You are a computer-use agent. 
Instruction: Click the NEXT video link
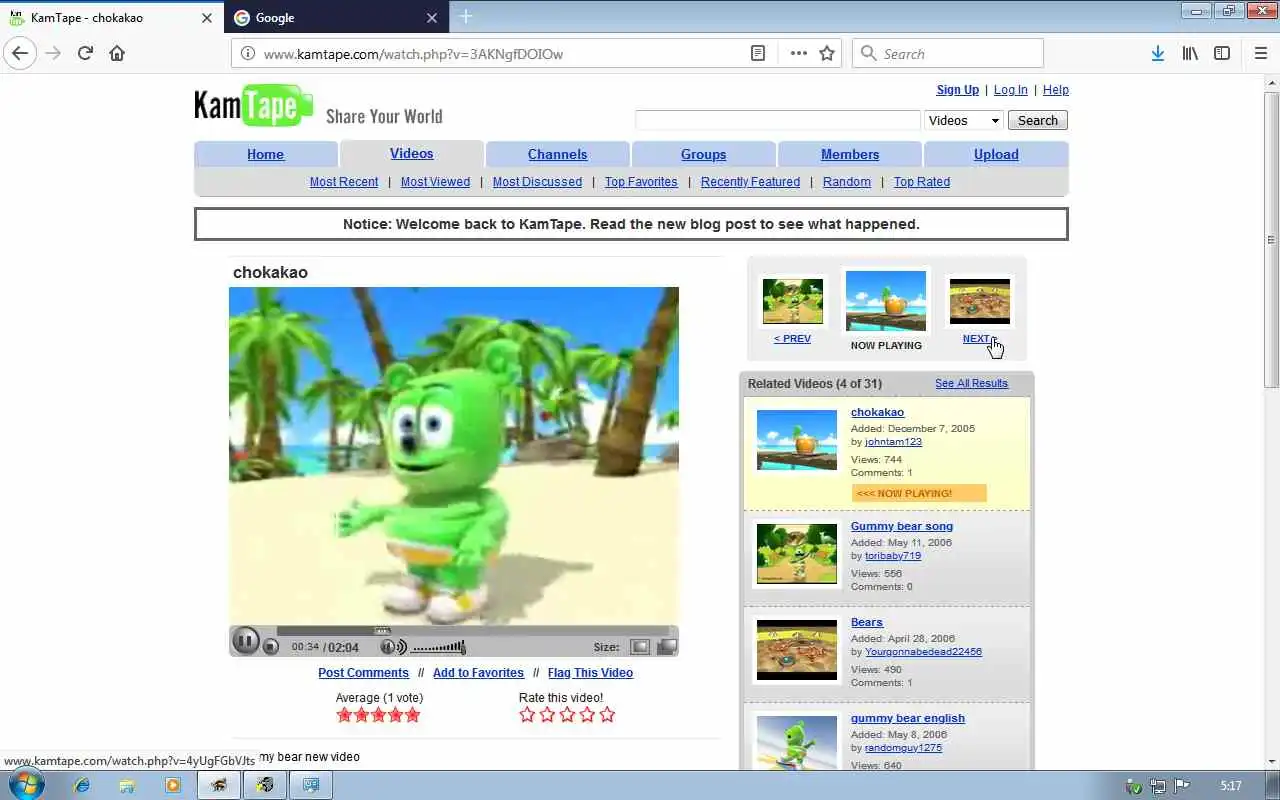tap(978, 339)
